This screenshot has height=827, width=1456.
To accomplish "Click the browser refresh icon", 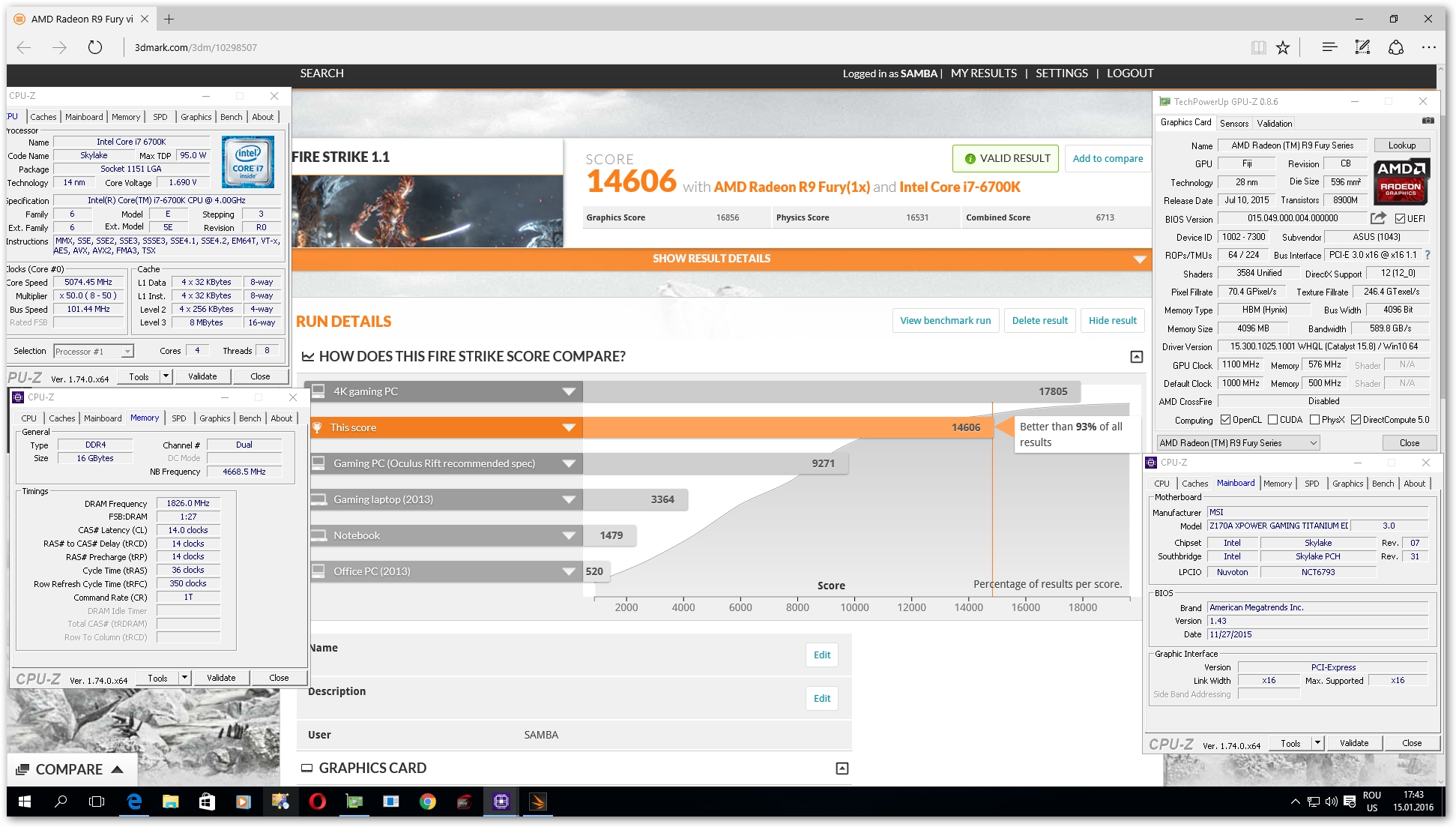I will coord(95,47).
